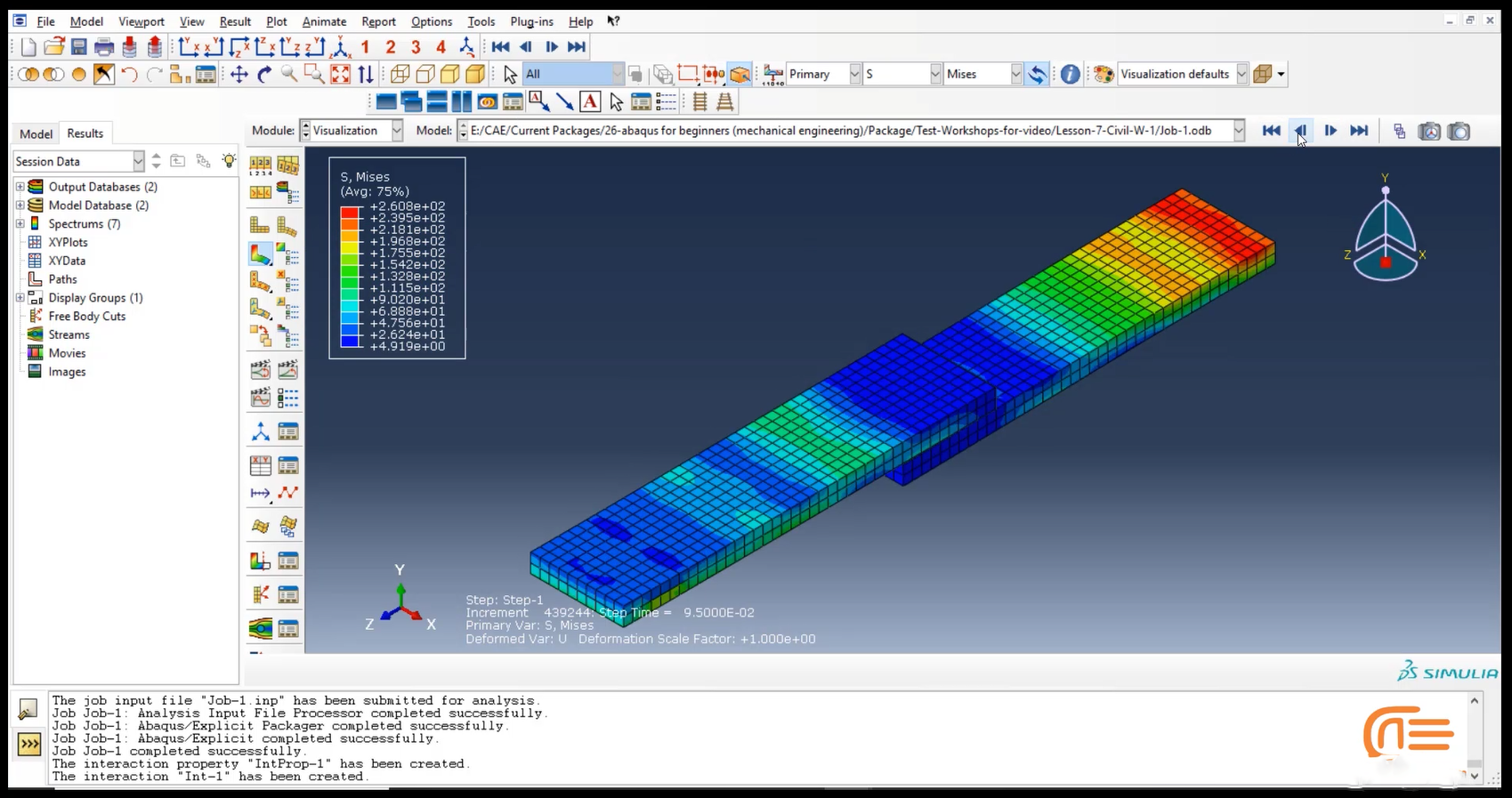1512x798 pixels.
Task: Step to previous frame
Action: (x=1300, y=132)
